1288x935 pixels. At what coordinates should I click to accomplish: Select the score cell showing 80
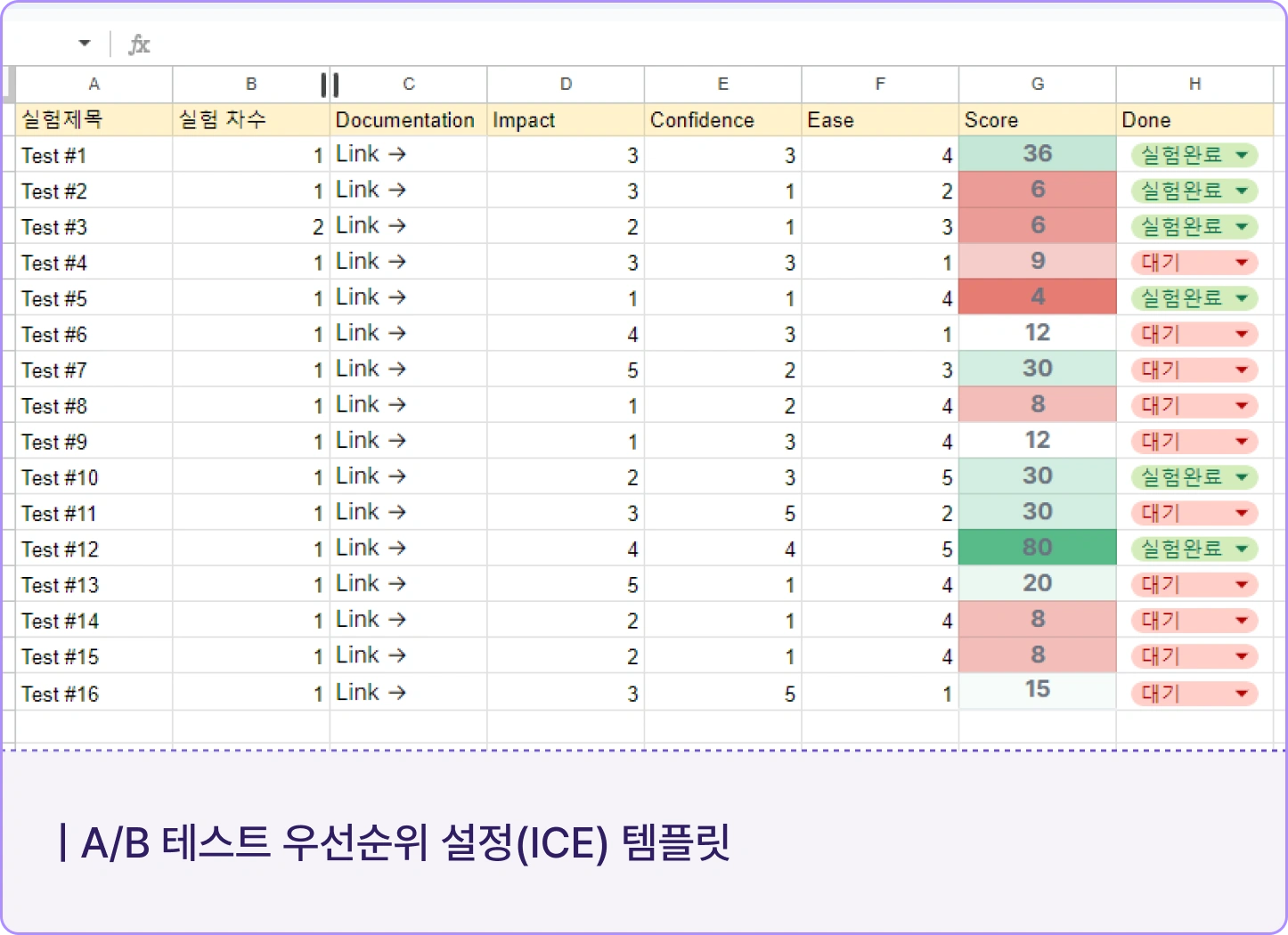tap(1038, 548)
